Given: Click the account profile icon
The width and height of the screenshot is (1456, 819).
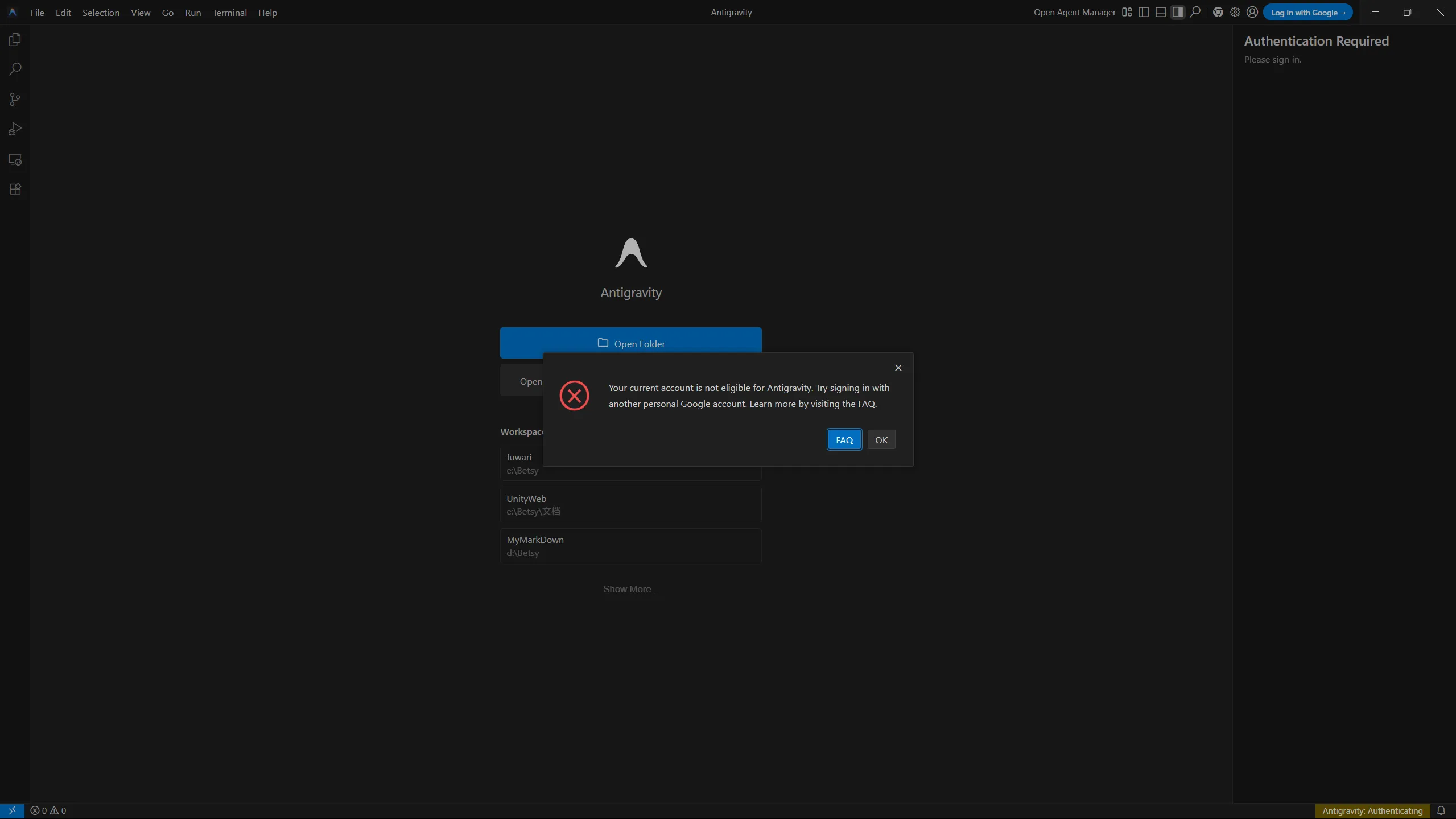Looking at the screenshot, I should point(1252,12).
